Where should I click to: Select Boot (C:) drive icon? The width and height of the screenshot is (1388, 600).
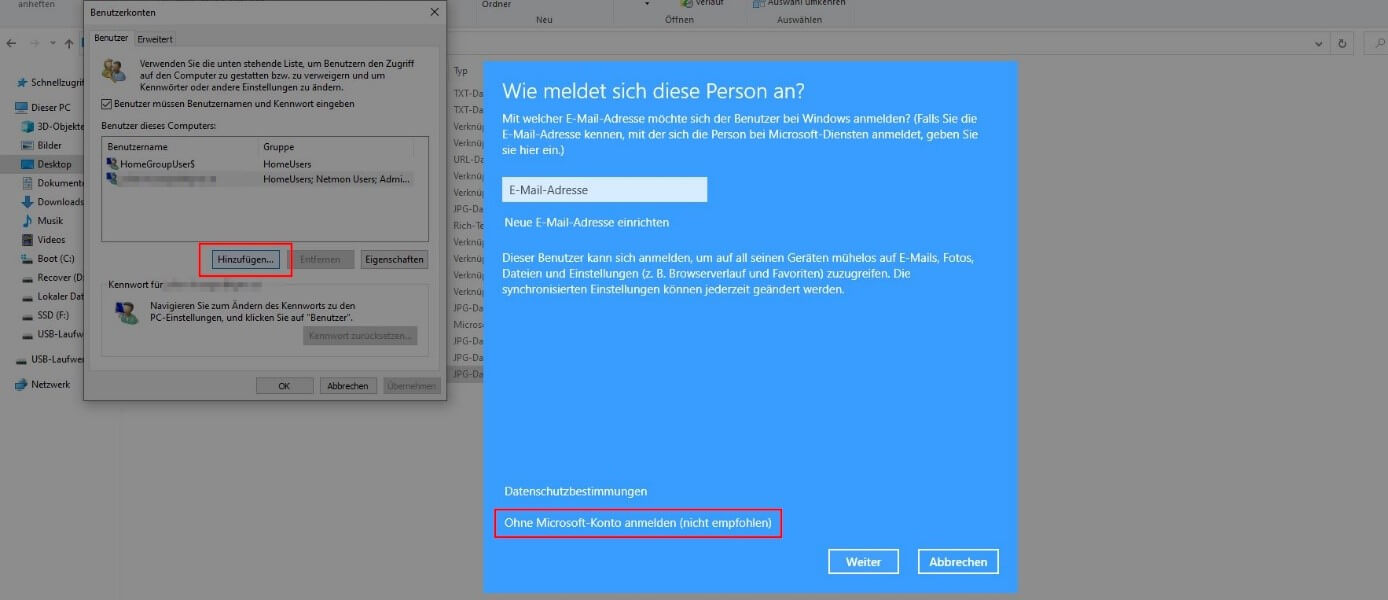click(x=28, y=259)
